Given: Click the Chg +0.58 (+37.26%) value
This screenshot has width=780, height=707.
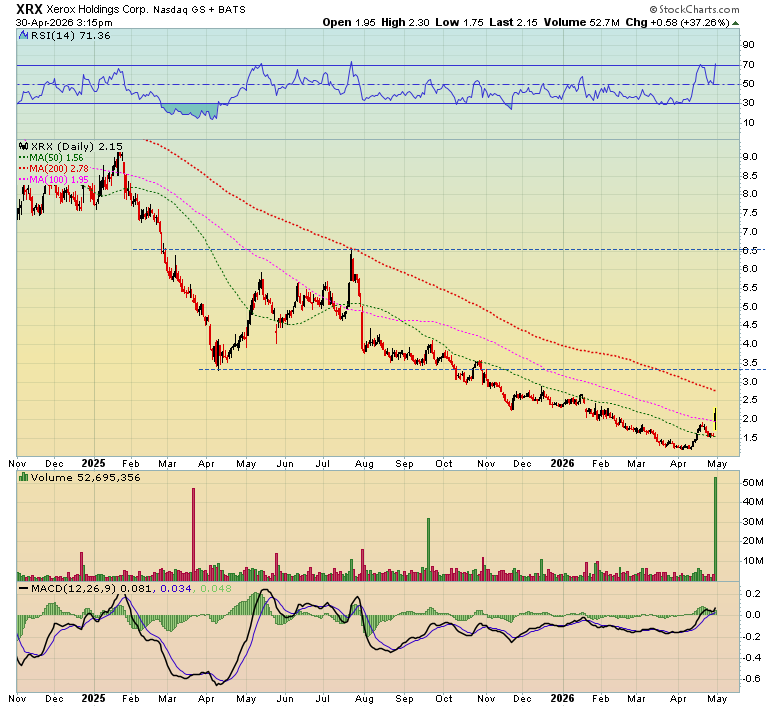Looking at the screenshot, I should (678, 22).
